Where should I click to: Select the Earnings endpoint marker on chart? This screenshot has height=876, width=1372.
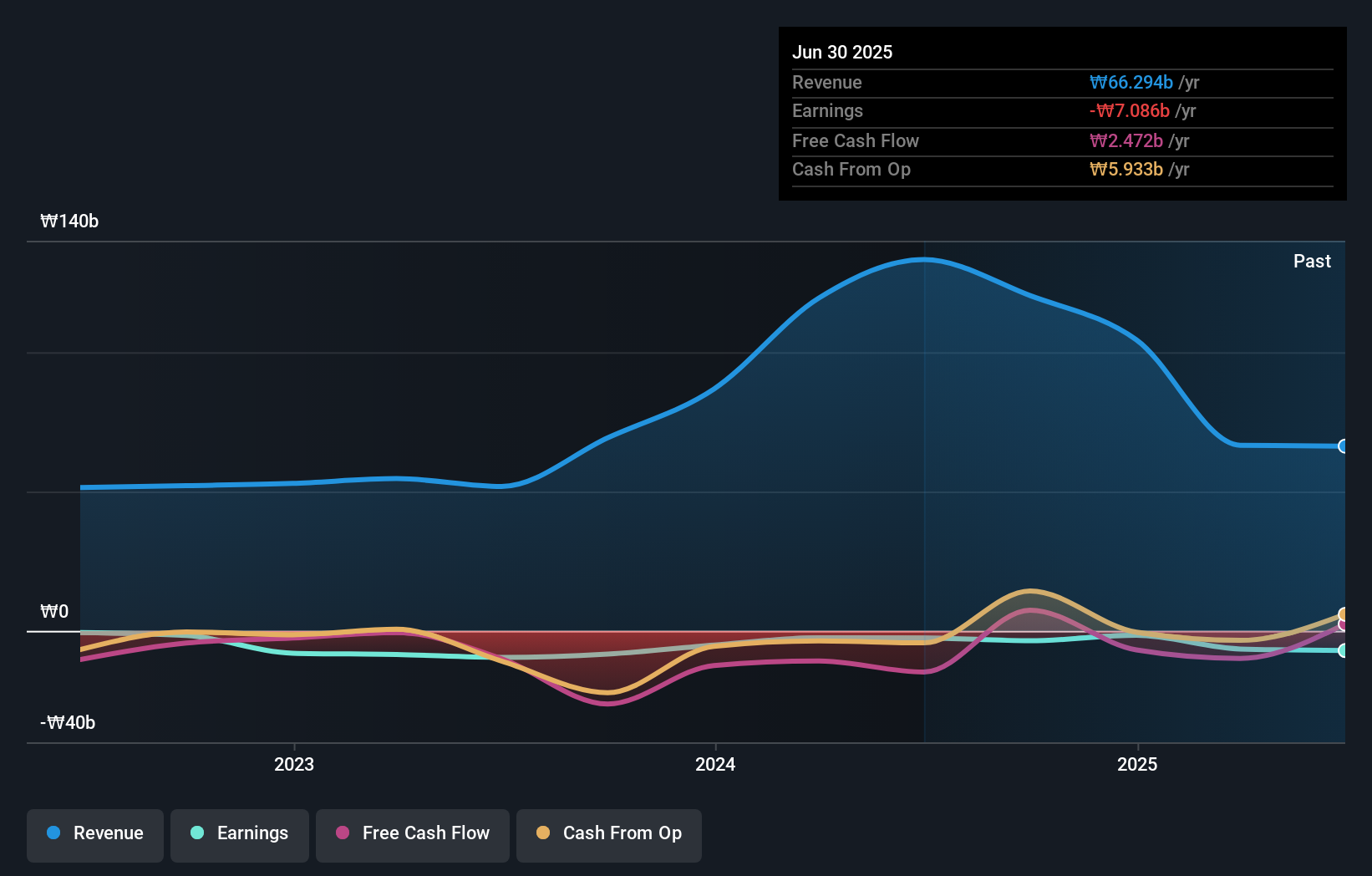point(1344,650)
